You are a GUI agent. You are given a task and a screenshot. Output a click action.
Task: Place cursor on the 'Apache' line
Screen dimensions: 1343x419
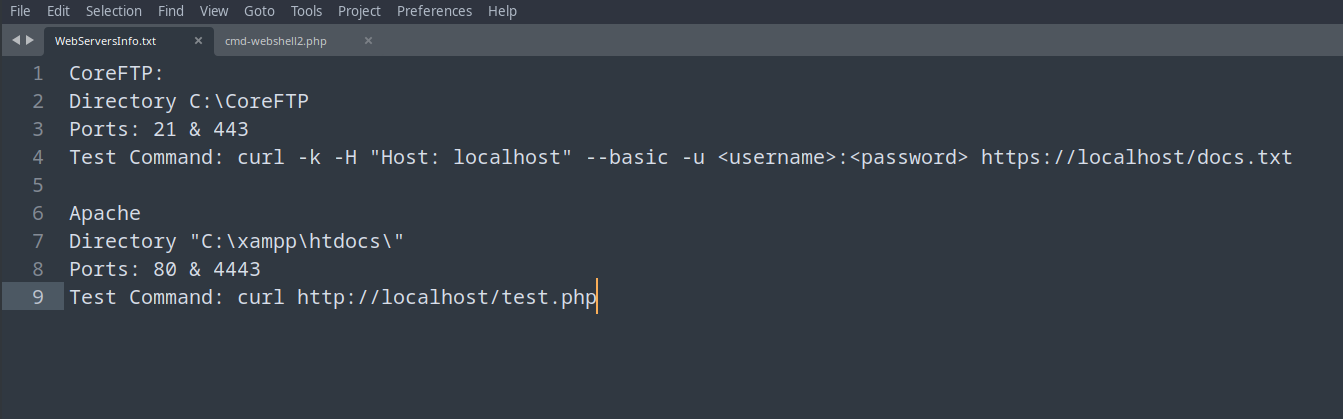point(105,213)
